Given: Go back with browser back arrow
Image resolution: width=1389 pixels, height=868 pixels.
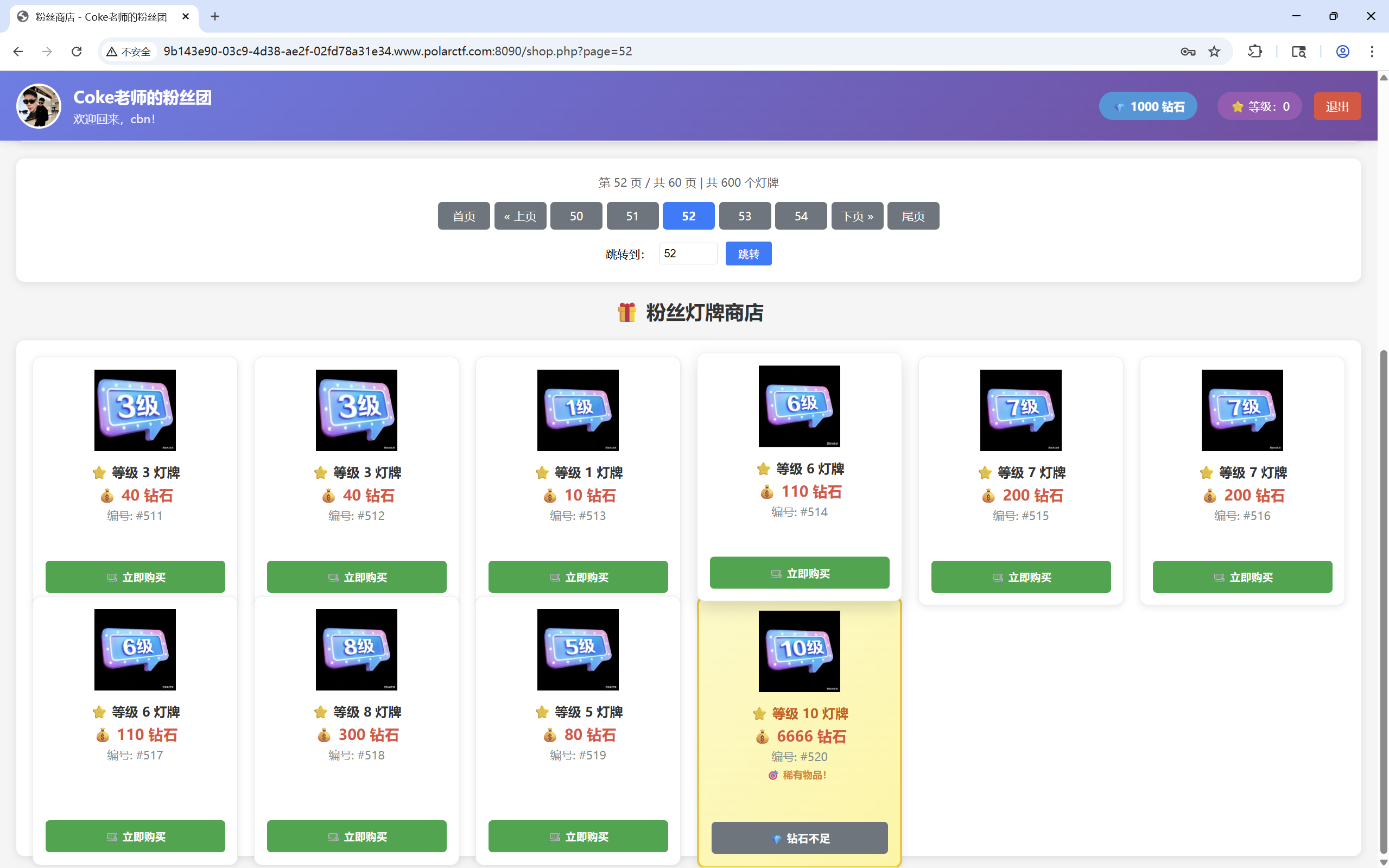Looking at the screenshot, I should click(18, 52).
